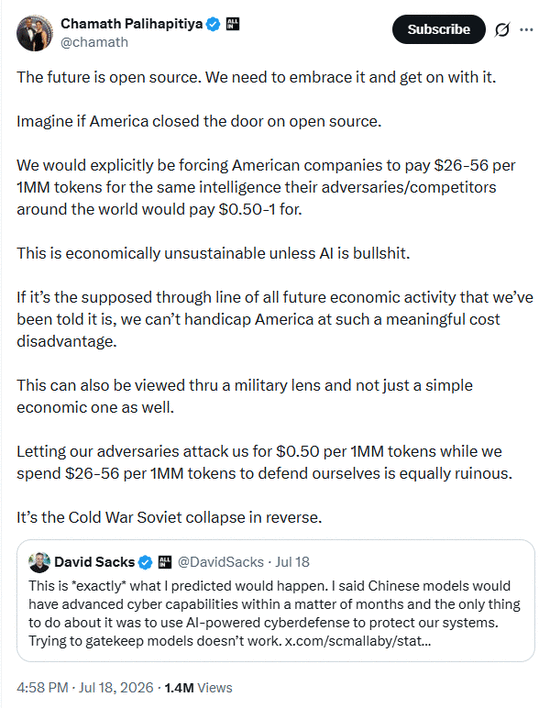The image size is (550, 708).
Task: Click the Grok explain-post icon
Action: 502,30
